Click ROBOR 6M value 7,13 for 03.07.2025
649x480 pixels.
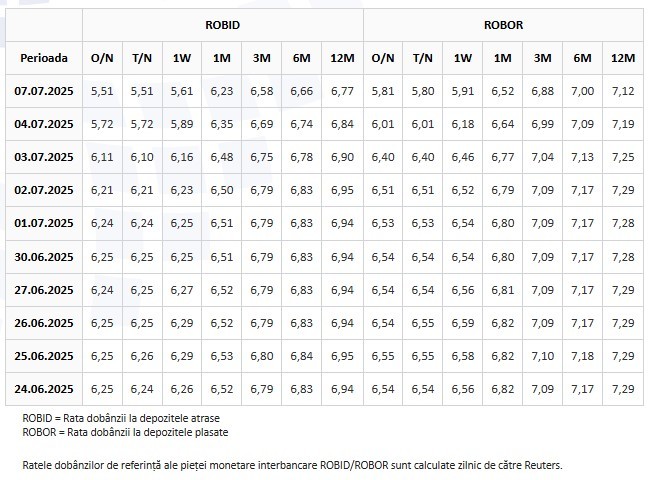click(582, 157)
